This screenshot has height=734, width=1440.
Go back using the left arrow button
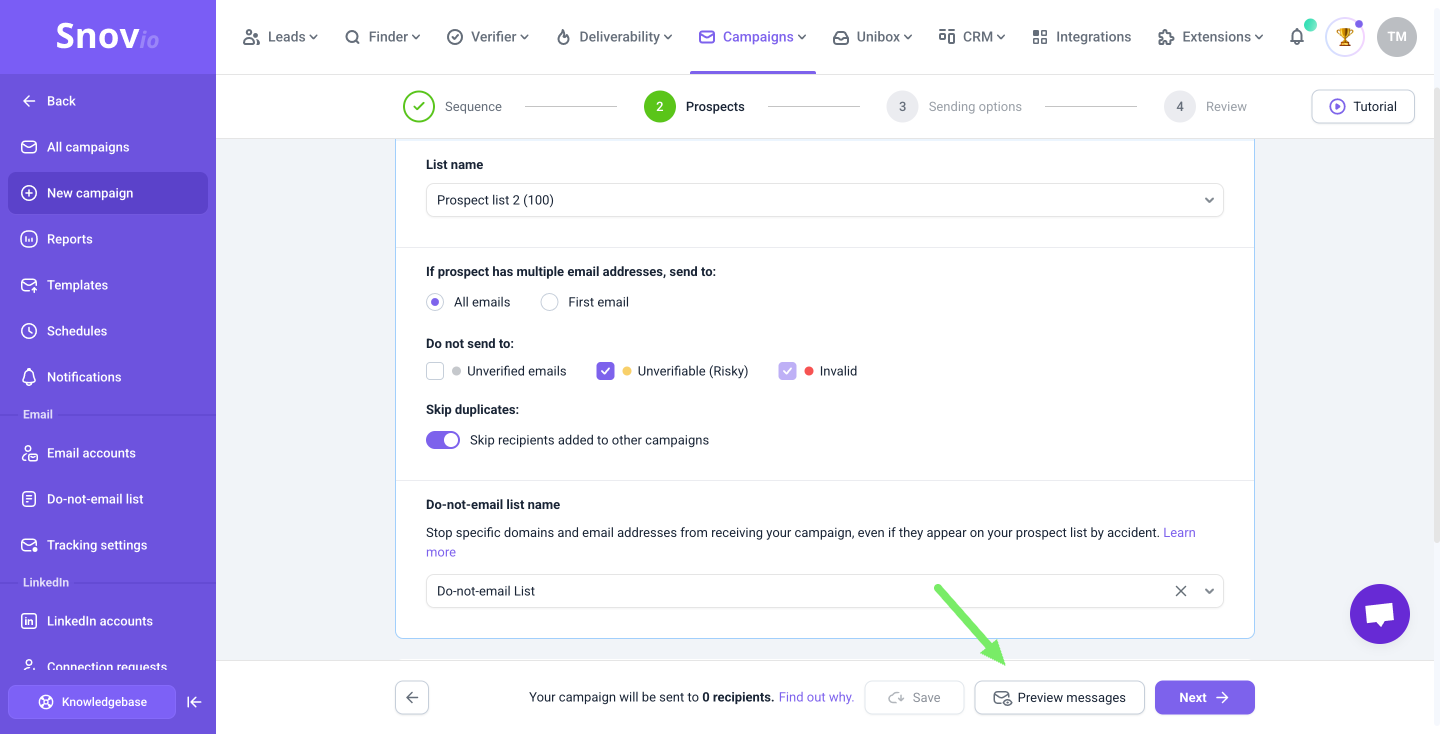pyautogui.click(x=412, y=698)
